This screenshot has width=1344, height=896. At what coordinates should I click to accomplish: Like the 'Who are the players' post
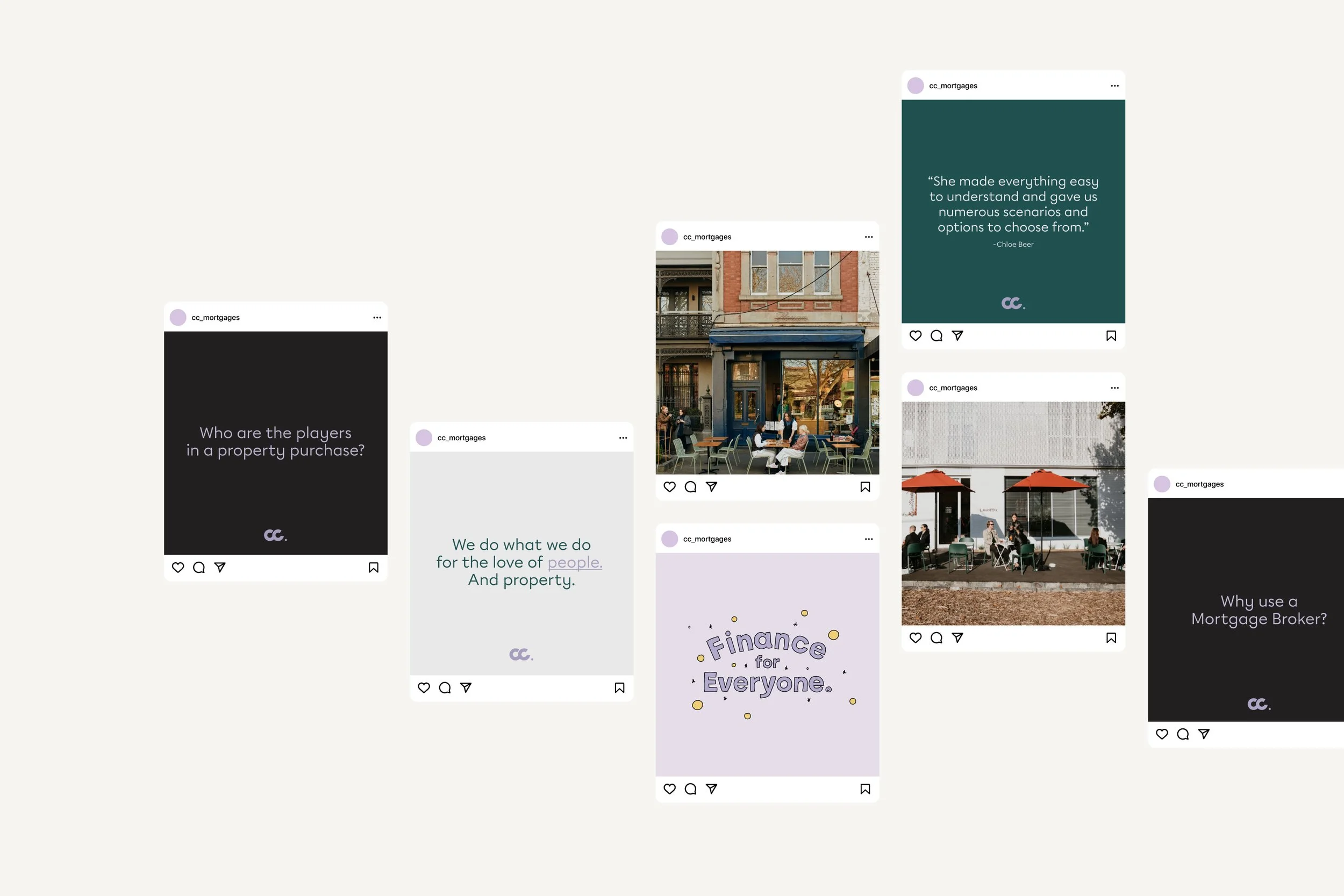tap(178, 568)
